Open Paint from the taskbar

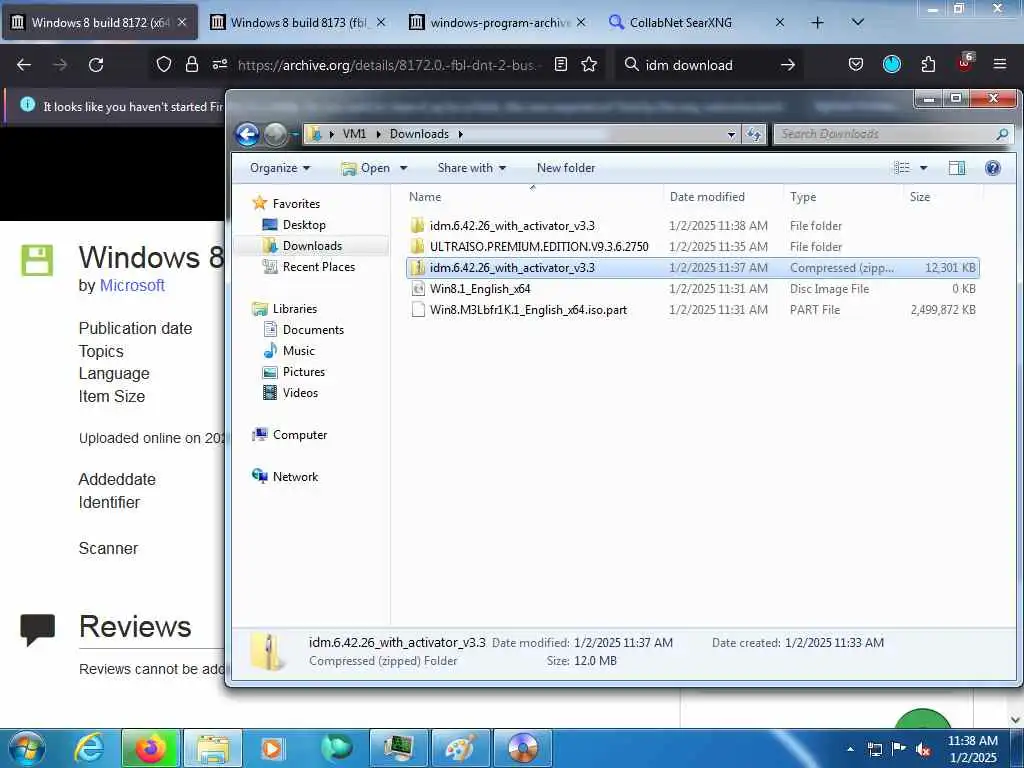coord(460,748)
